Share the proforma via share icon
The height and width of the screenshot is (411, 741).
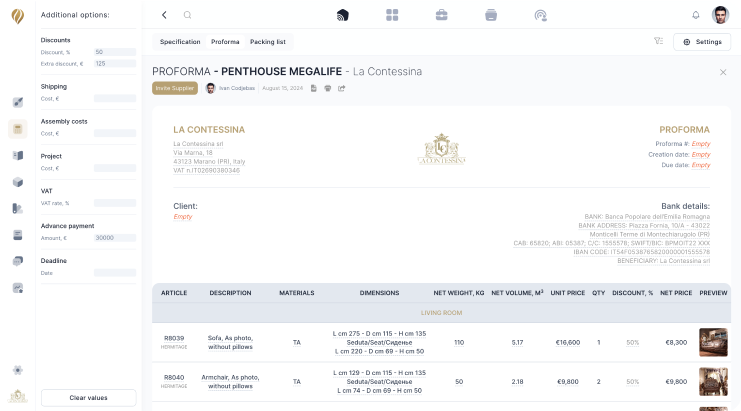342,88
